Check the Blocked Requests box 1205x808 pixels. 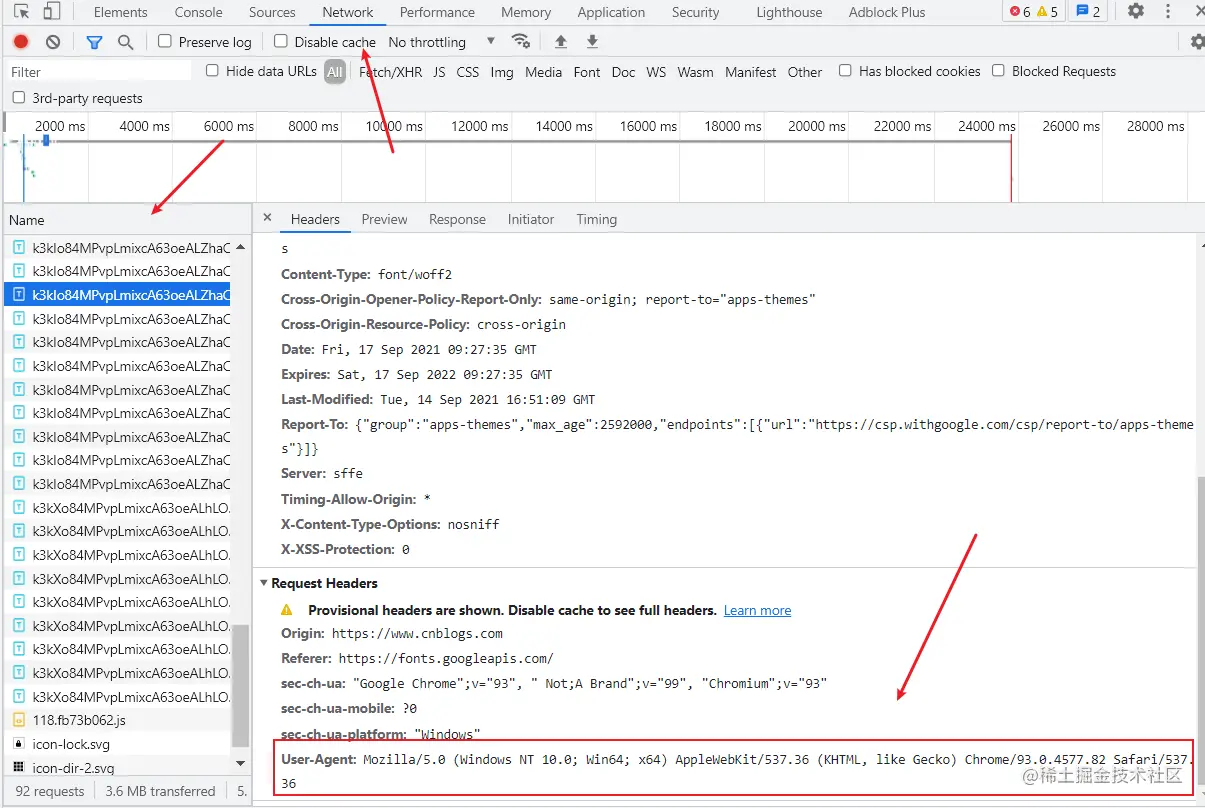[998, 70]
